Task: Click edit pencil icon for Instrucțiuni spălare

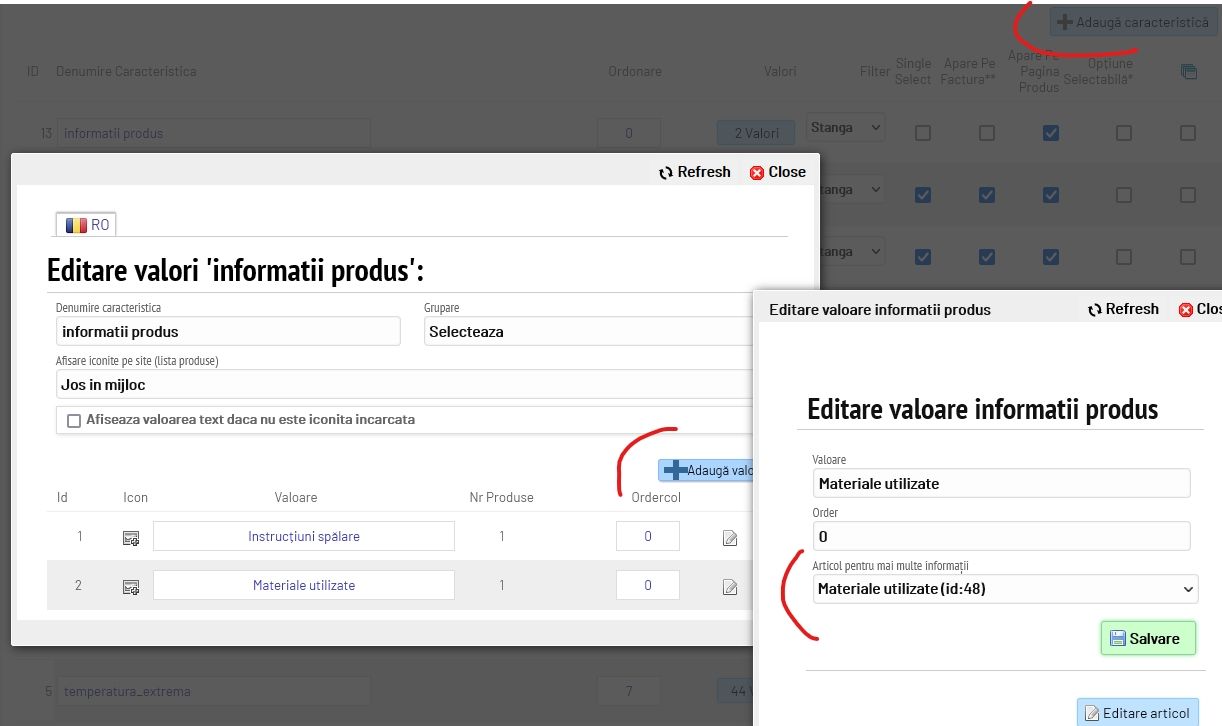Action: pyautogui.click(x=730, y=538)
